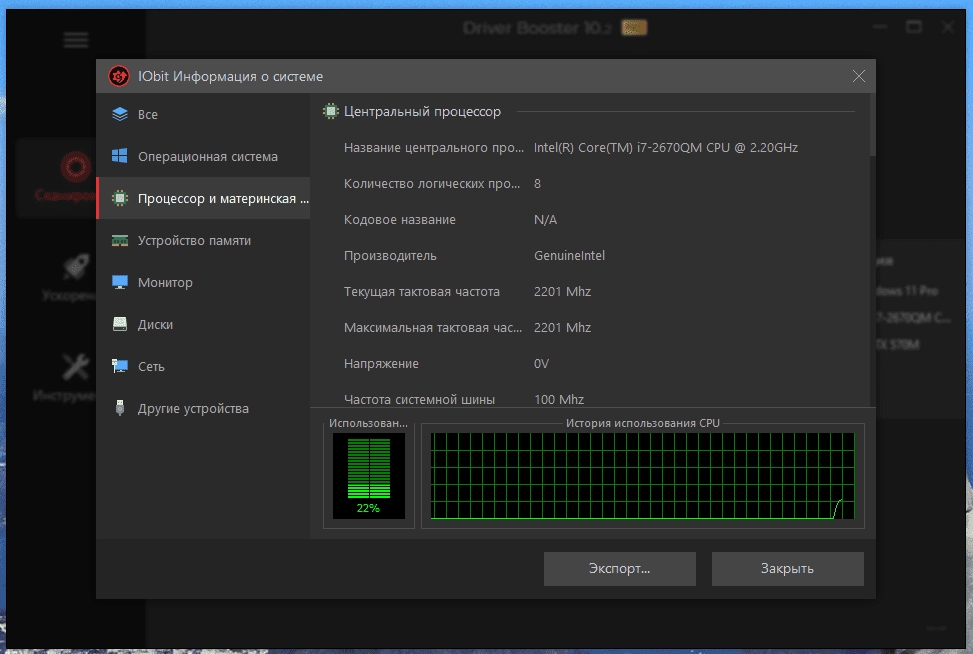Click the monitor icon beside Монитор
The image size is (973, 654).
coord(120,282)
